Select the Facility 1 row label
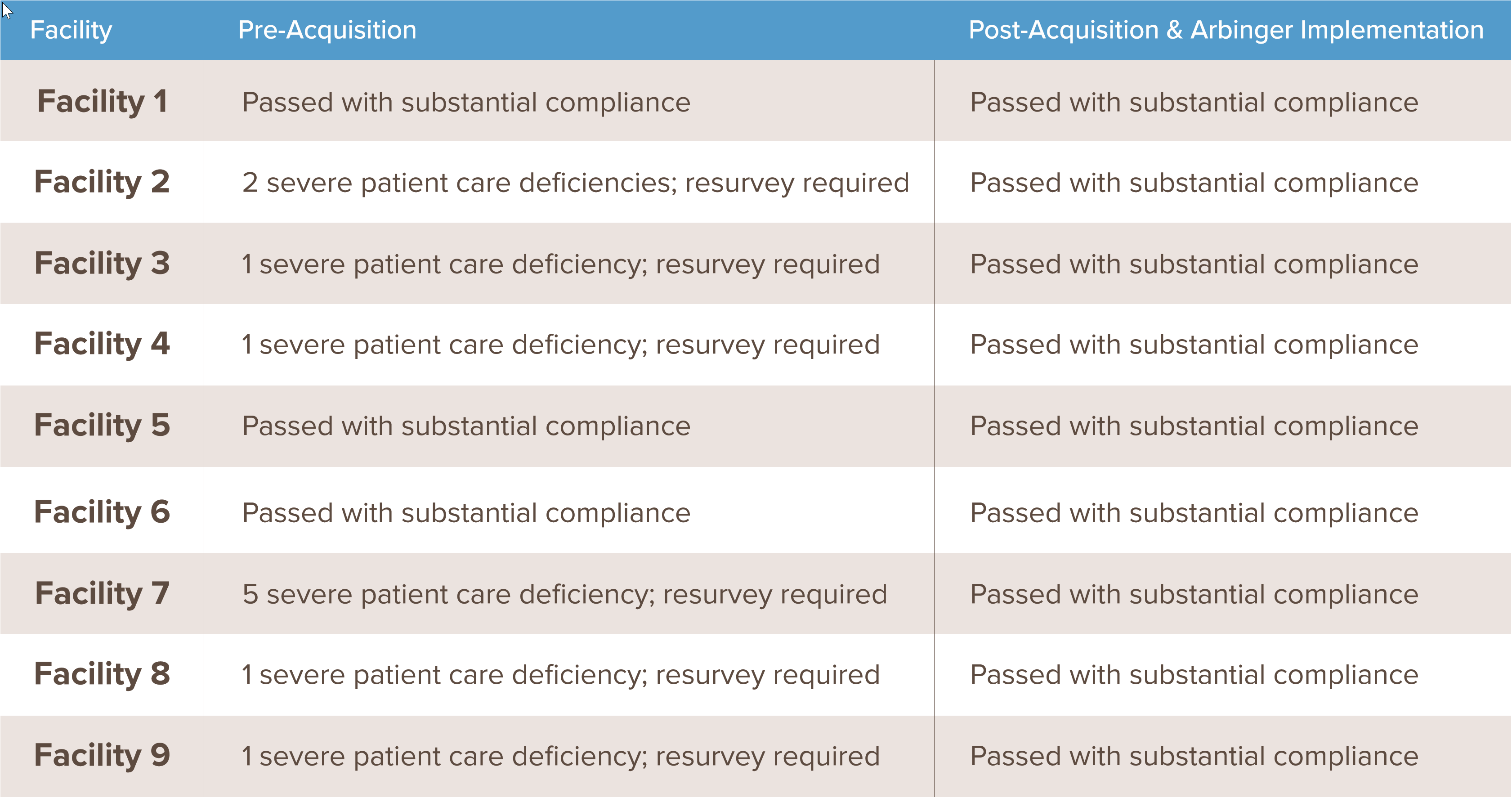This screenshot has width=1512, height=798. 102,102
